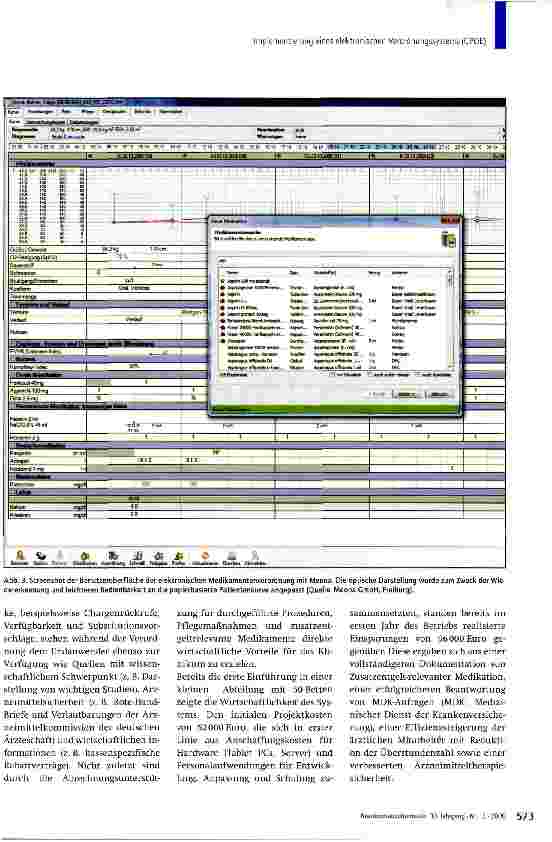Click the grey printer icon in the bottom toolbar
552x842 pixels.
[231, 556]
